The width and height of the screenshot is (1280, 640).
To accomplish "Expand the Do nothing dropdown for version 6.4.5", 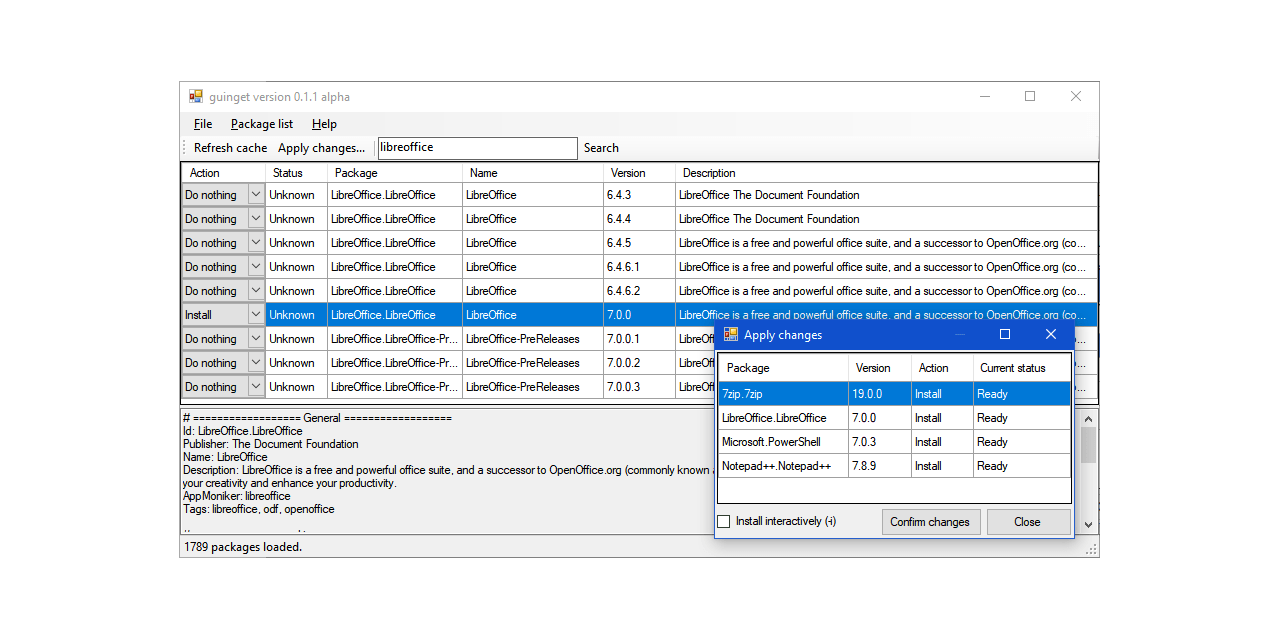I will pos(255,242).
